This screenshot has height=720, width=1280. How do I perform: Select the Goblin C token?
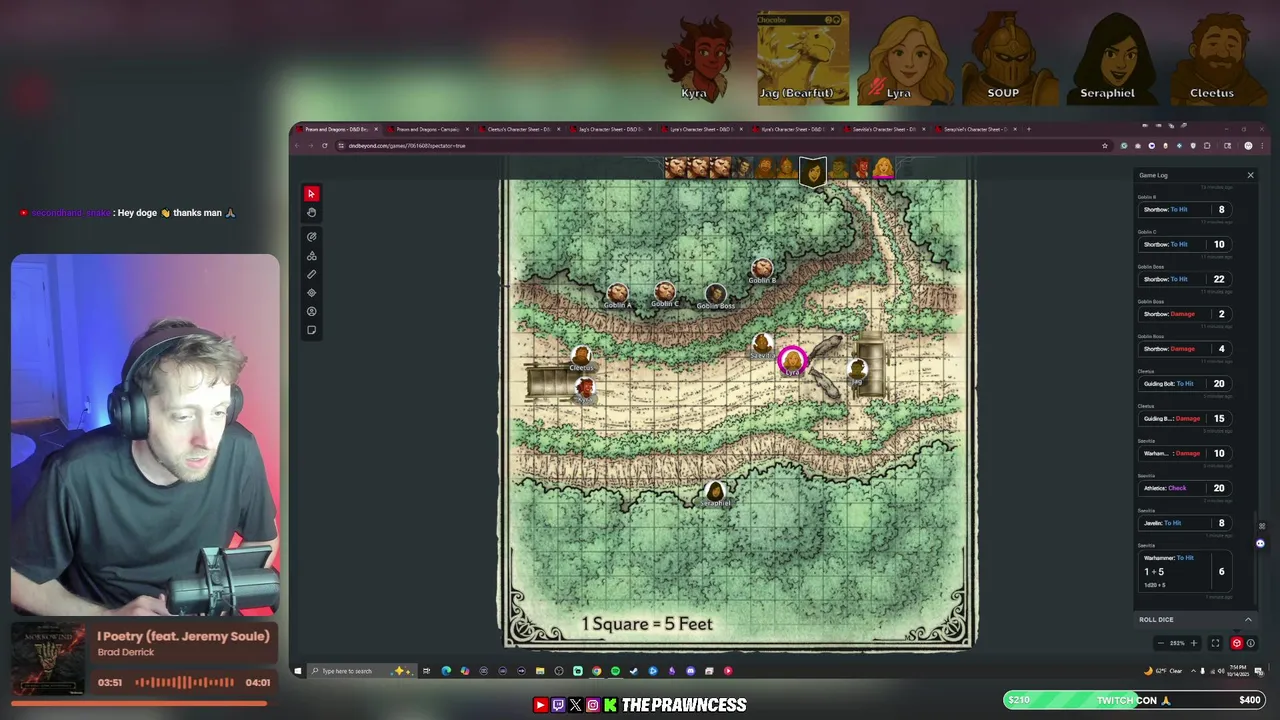(665, 292)
